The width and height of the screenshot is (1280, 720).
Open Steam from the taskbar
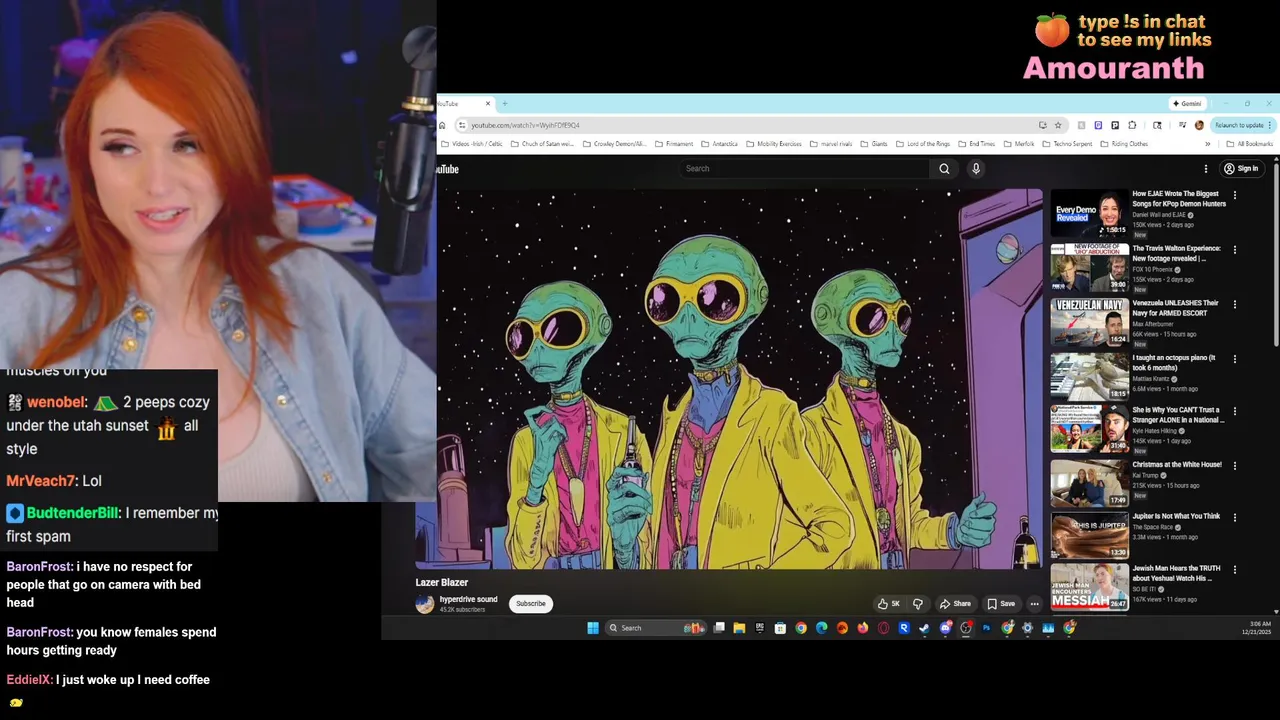[x=924, y=628]
